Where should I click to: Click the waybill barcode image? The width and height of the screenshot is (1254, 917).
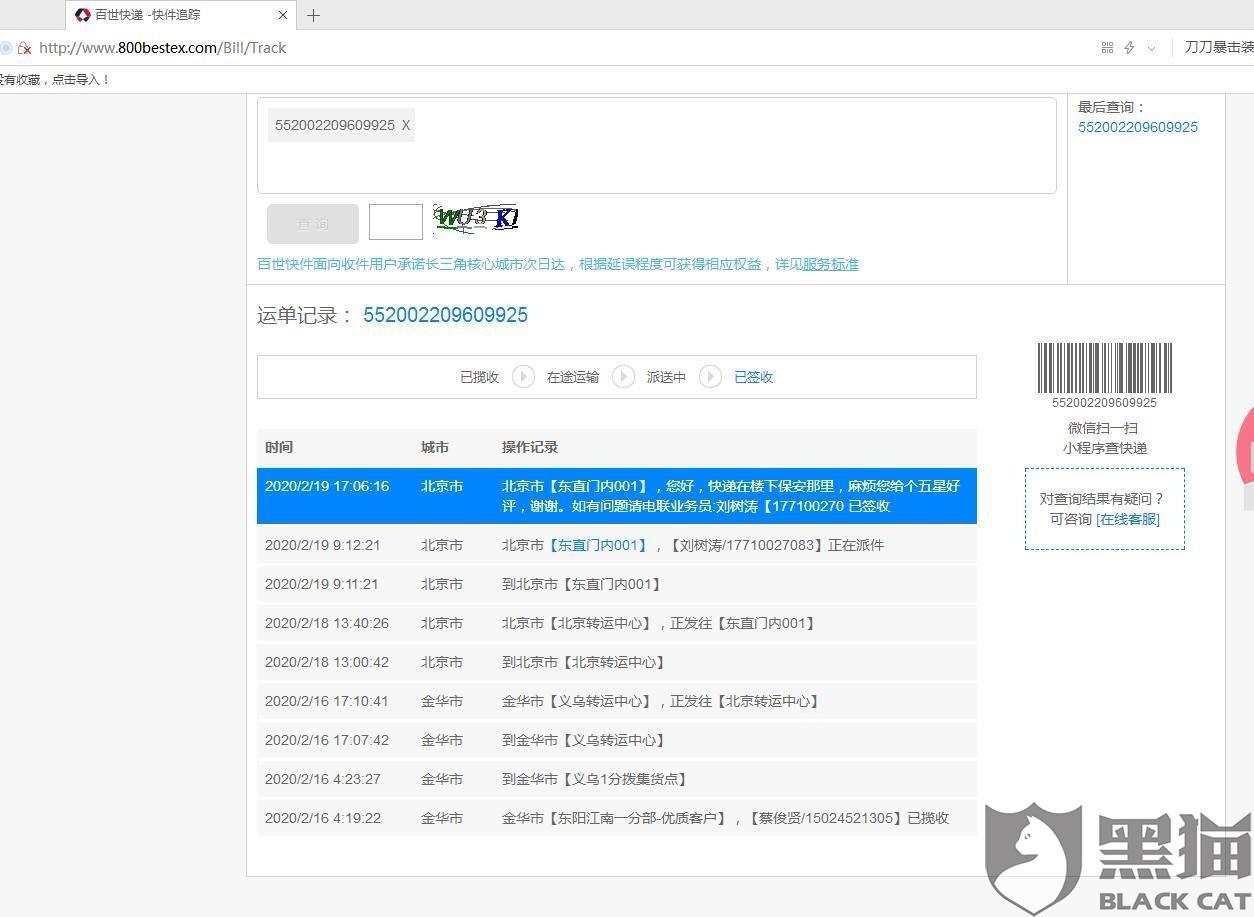1104,368
